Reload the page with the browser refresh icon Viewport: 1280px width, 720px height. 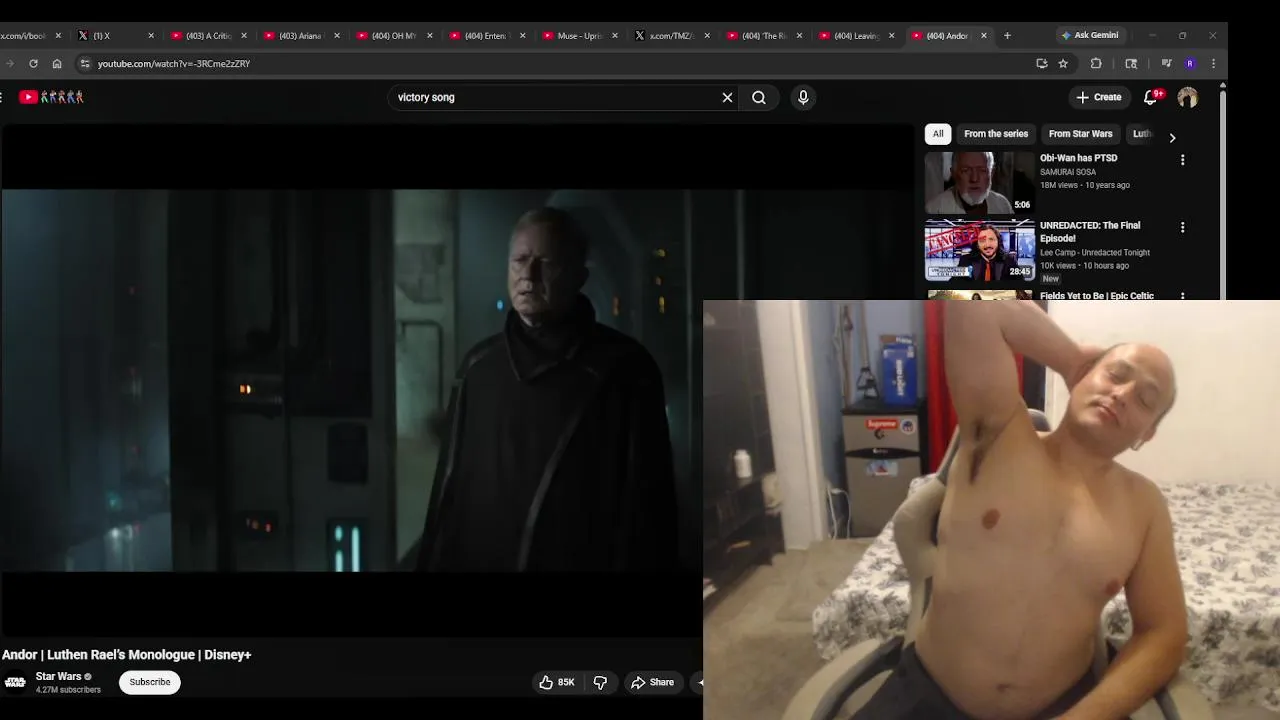[x=33, y=63]
